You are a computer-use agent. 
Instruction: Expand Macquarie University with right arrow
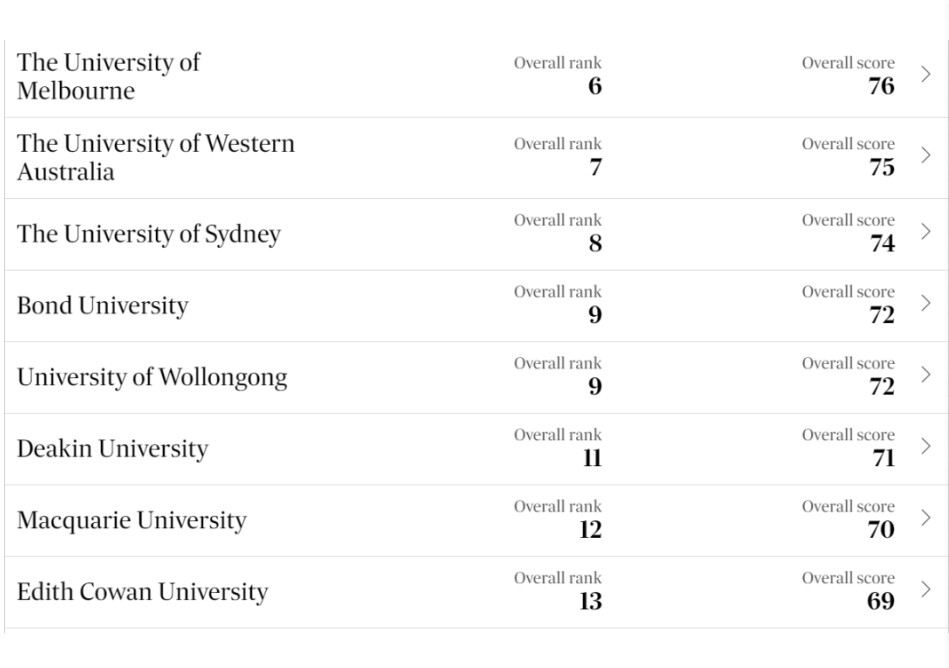click(925, 518)
